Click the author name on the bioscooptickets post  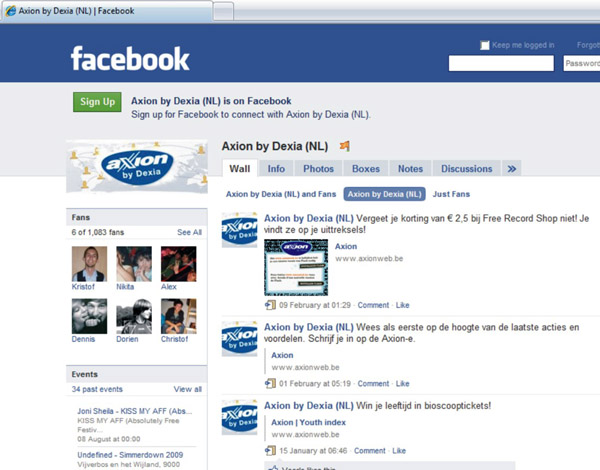[309, 406]
